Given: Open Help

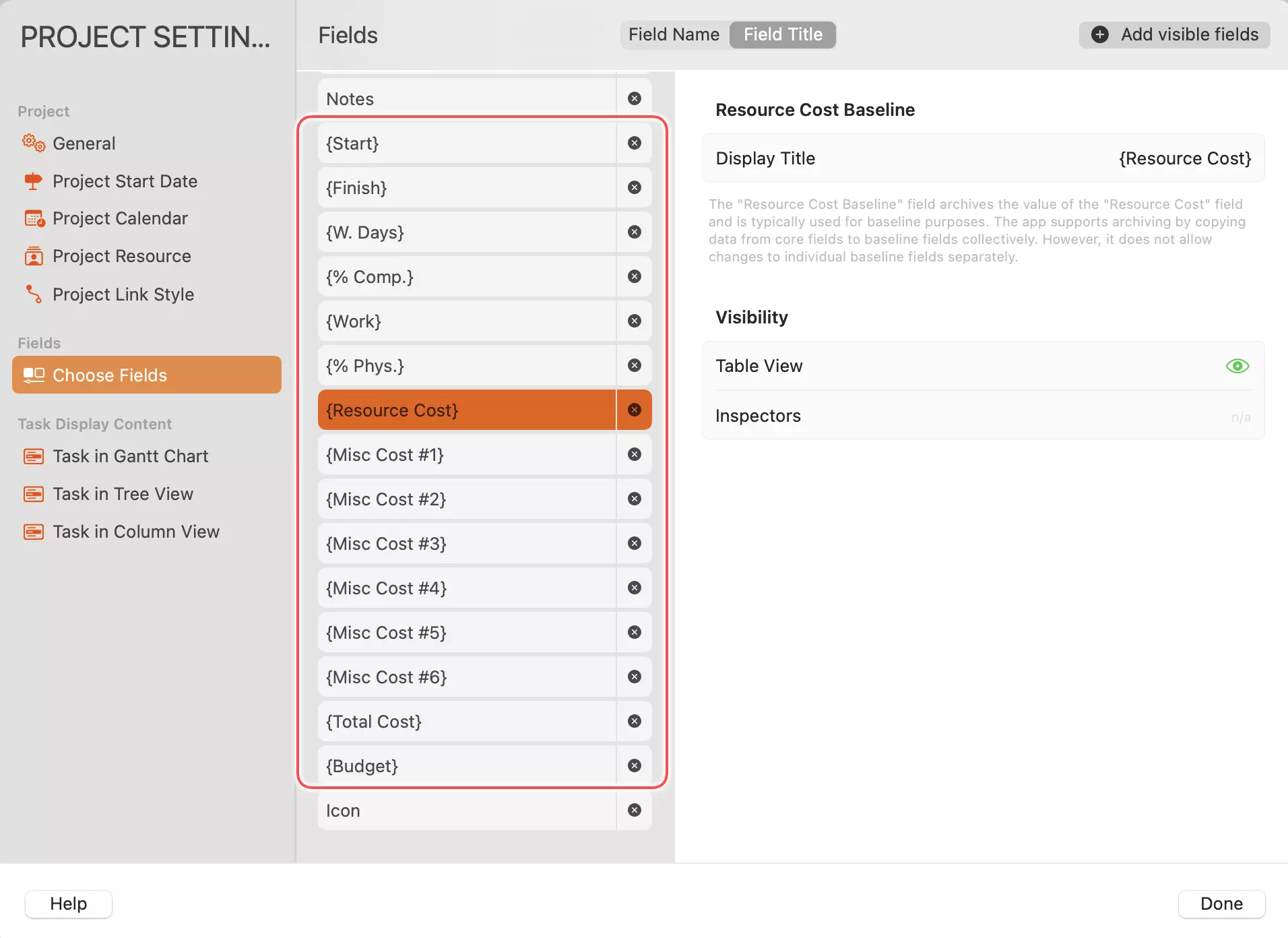Looking at the screenshot, I should click(67, 904).
